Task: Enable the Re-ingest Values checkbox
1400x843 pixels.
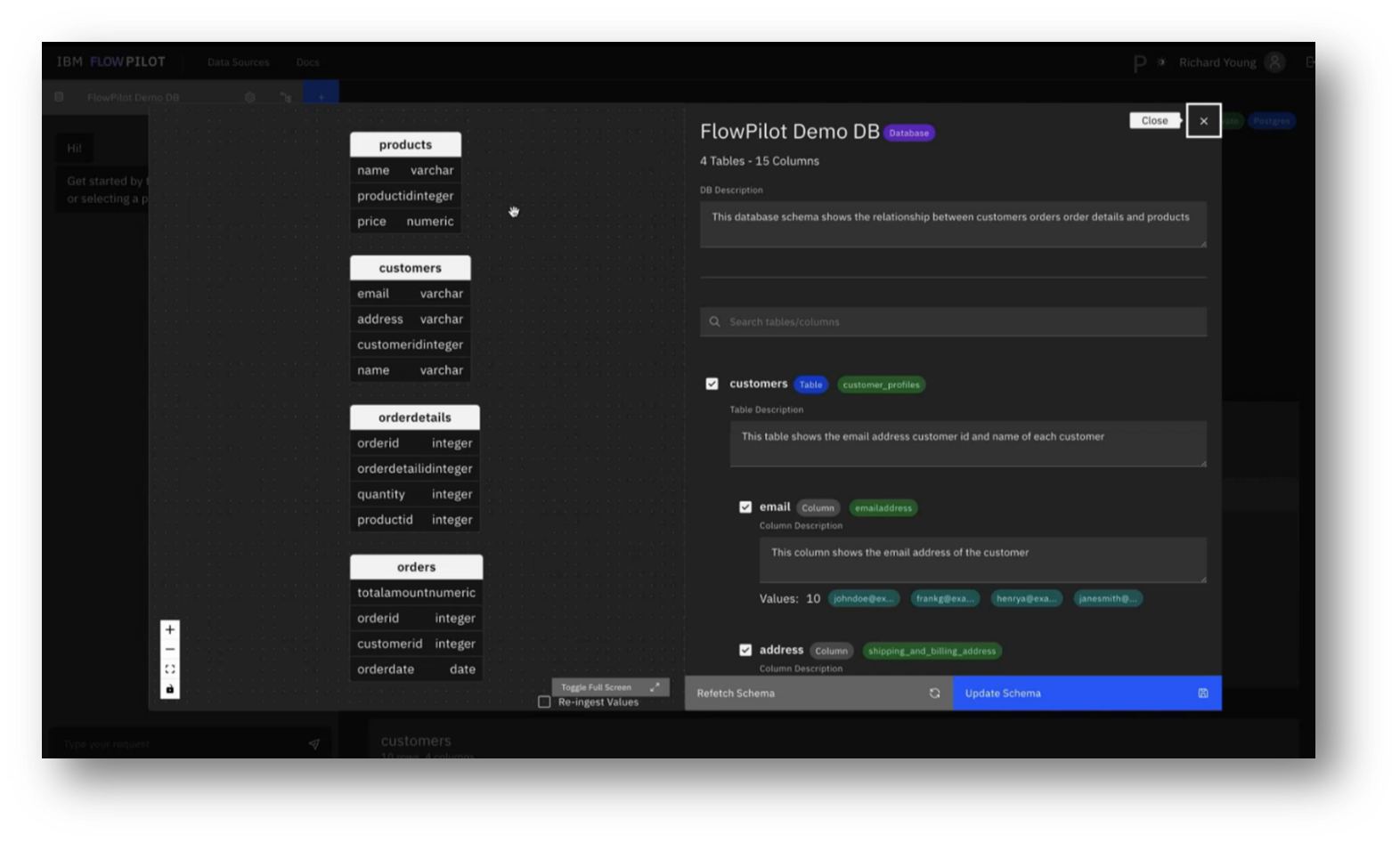Action: click(544, 702)
